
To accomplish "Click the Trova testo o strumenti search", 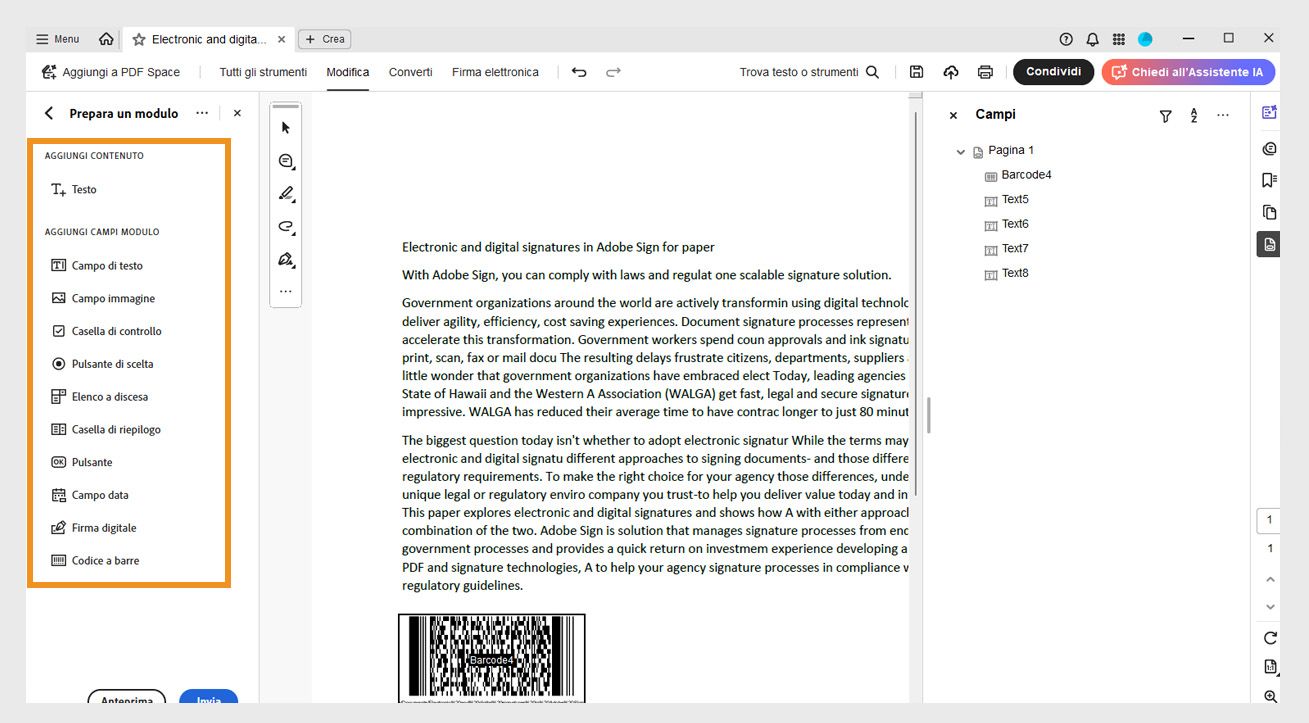I will [x=809, y=72].
